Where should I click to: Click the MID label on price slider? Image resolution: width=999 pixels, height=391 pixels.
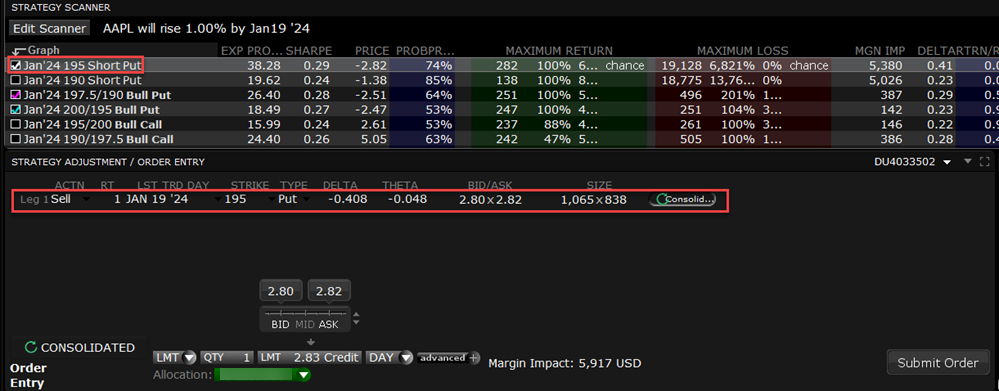click(x=305, y=325)
